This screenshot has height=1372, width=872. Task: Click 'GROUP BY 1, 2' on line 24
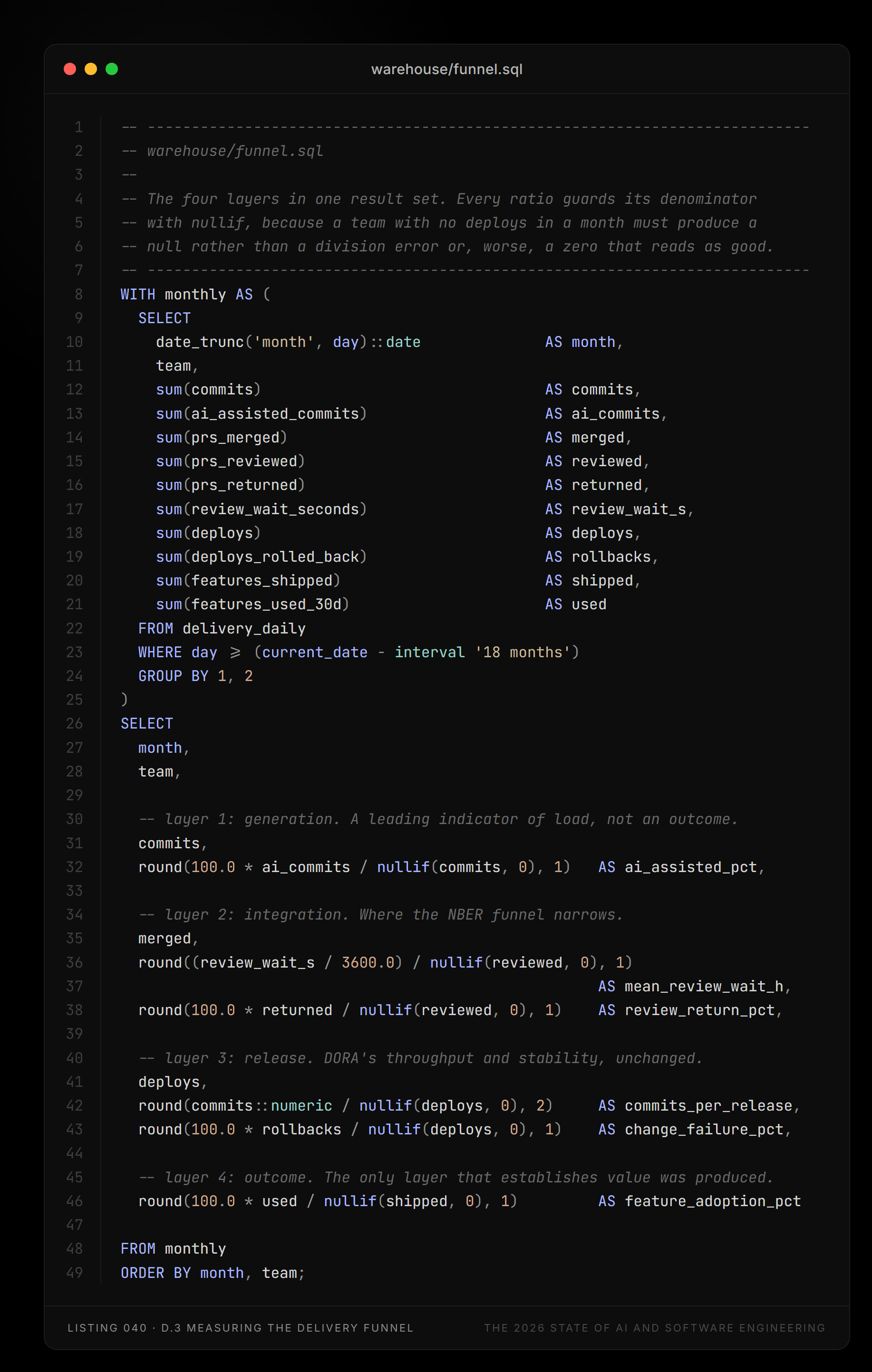click(x=195, y=676)
